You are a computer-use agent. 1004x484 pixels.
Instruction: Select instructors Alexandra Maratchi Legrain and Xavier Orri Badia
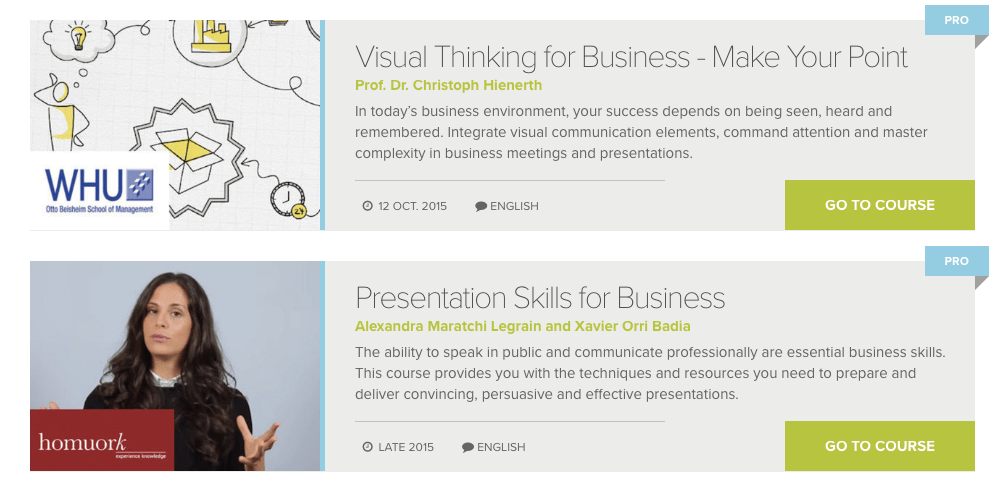tap(522, 326)
